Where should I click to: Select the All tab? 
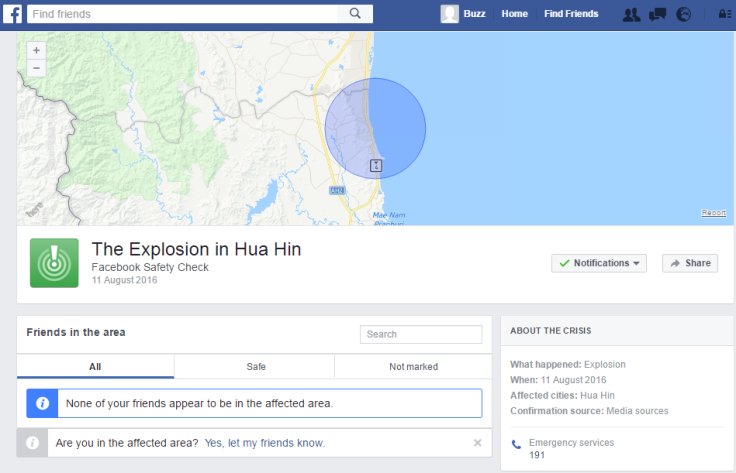[95, 366]
